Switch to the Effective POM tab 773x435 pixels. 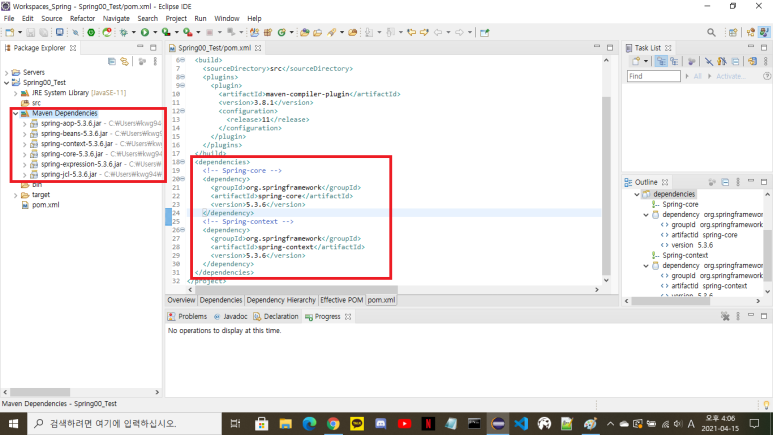click(x=342, y=300)
